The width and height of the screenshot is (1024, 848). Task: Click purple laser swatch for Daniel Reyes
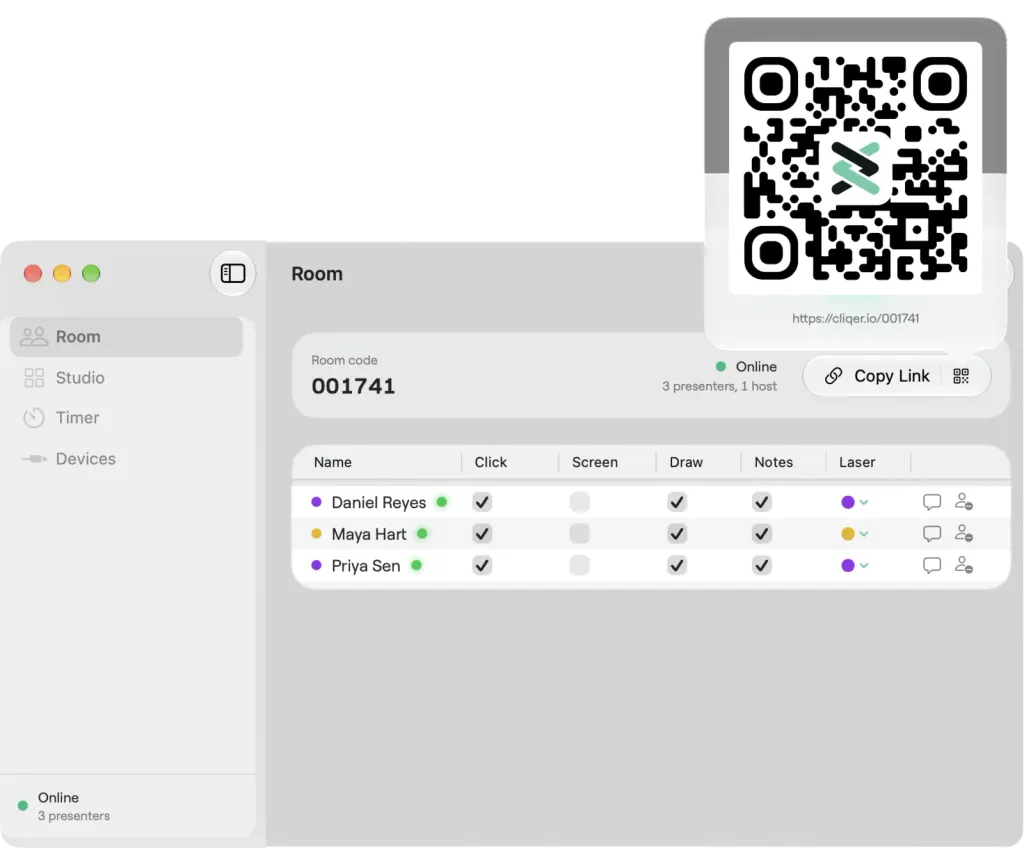(848, 502)
